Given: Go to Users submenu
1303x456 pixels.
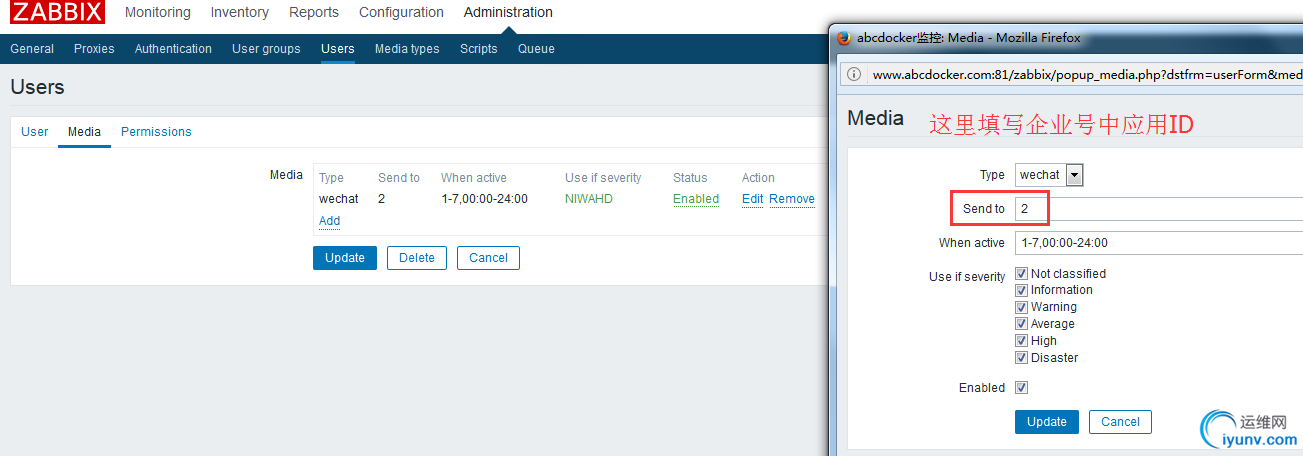Looking at the screenshot, I should 338,49.
